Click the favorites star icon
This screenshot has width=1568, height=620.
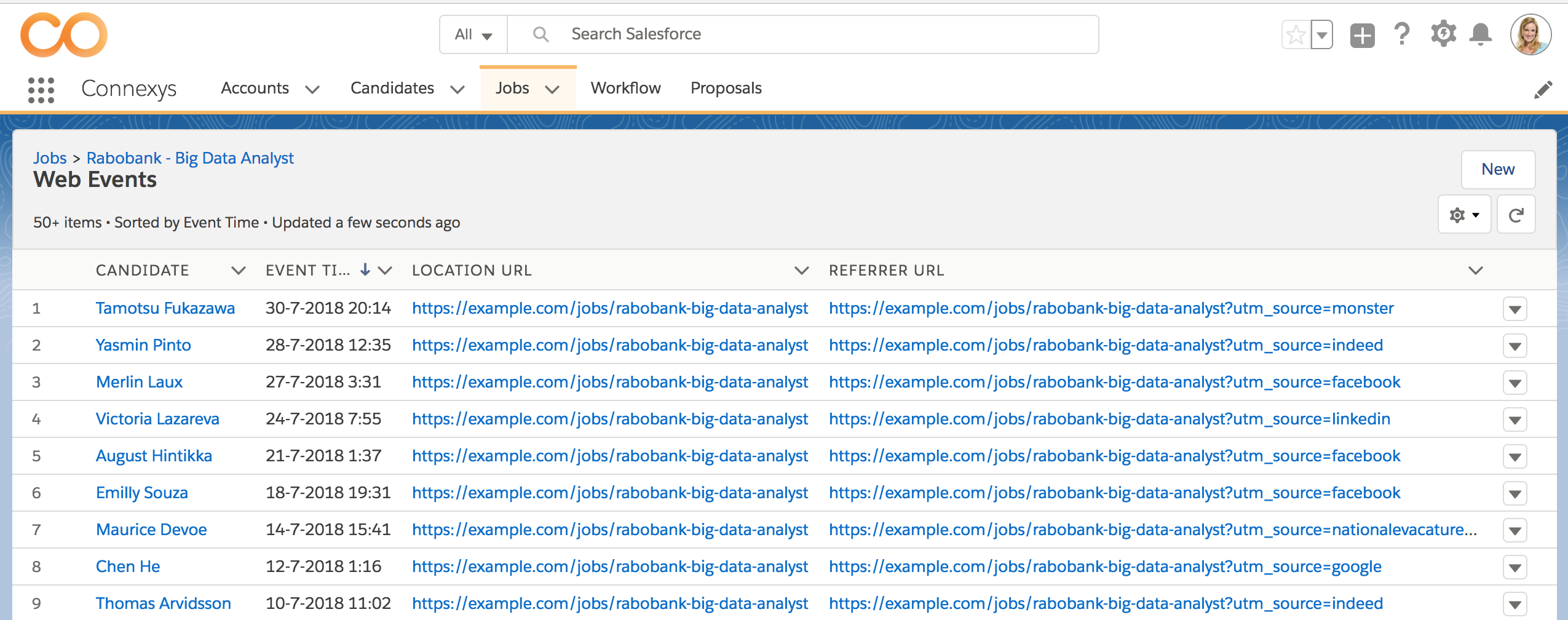(x=1296, y=34)
